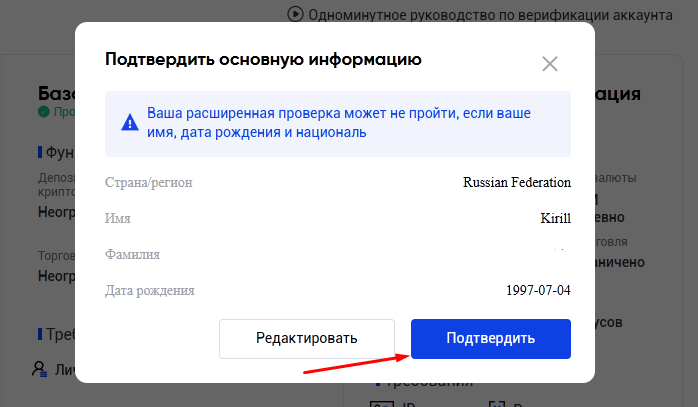
Task: Click the person icon behind the dialog
Action: point(39,369)
